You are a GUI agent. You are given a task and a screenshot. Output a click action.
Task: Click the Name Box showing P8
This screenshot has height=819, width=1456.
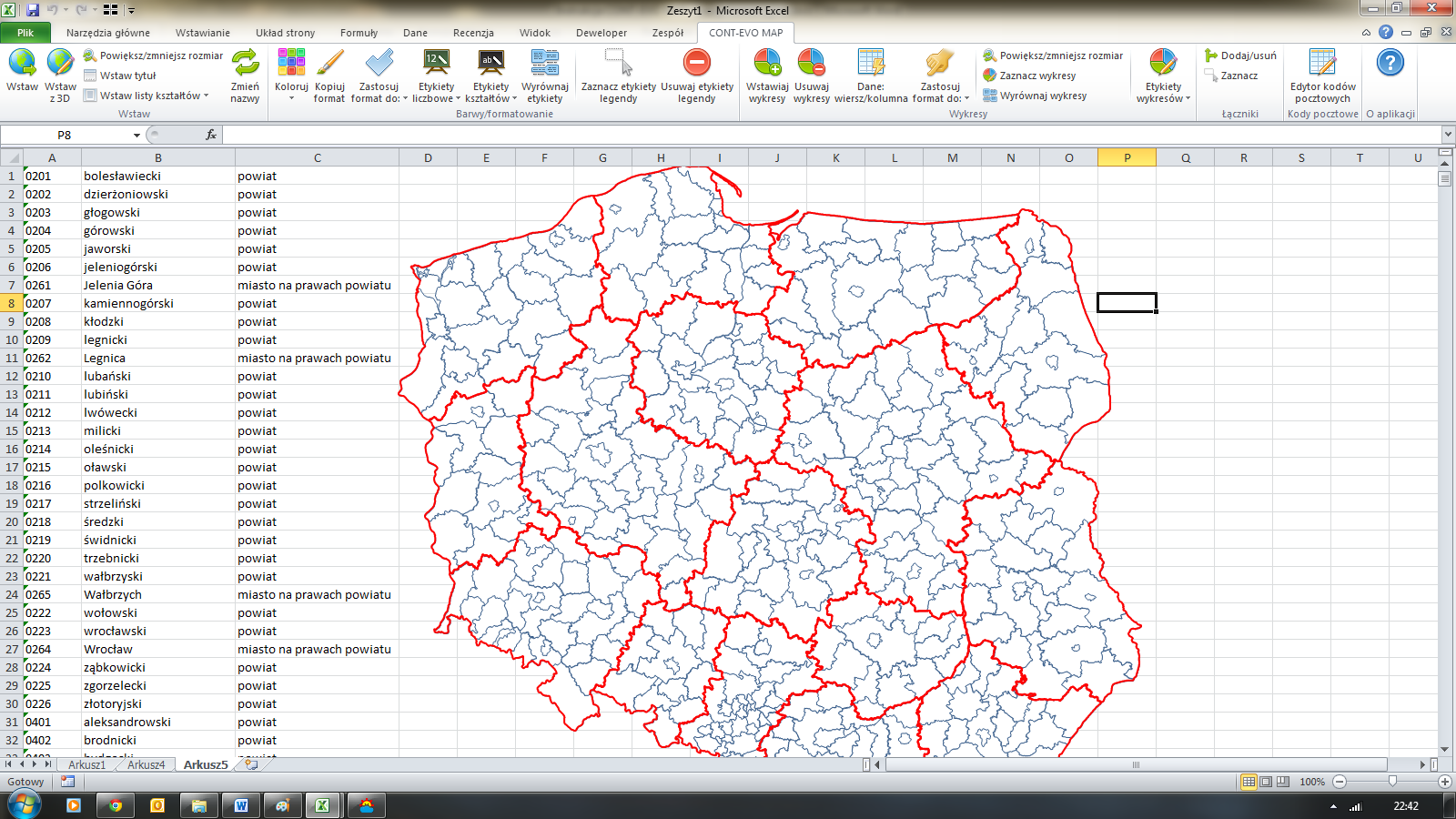click(65, 135)
